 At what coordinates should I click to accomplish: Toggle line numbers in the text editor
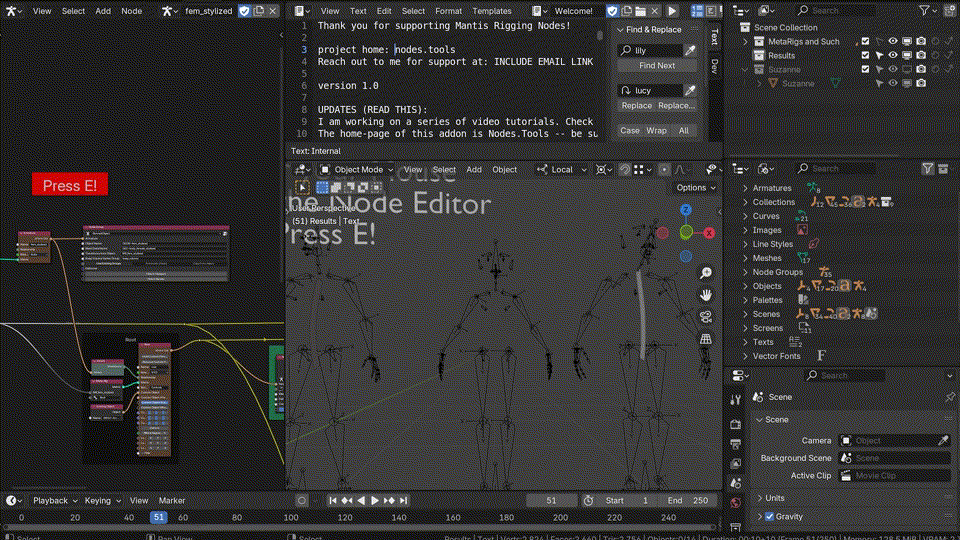pos(697,11)
